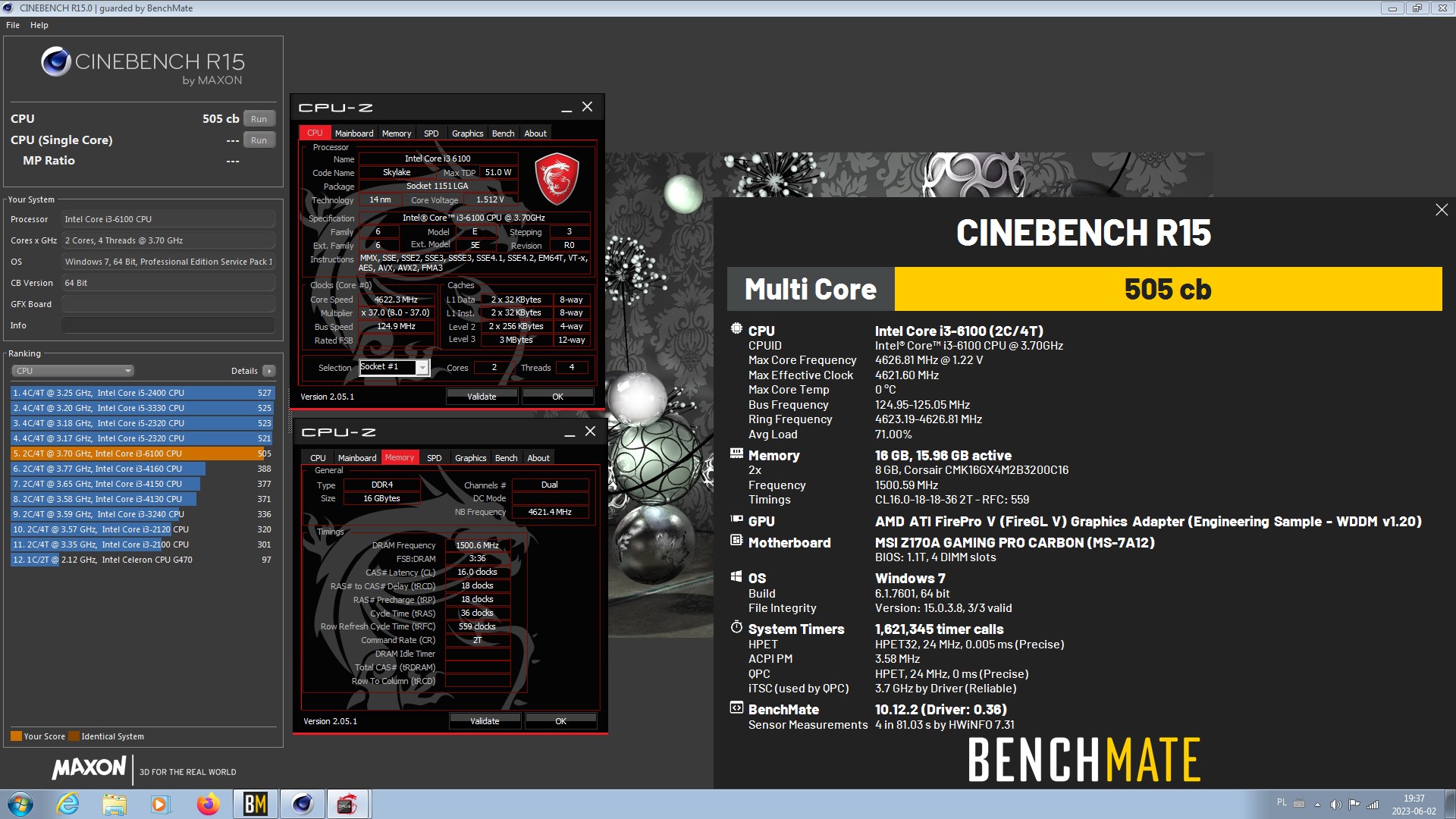Click the Info text field
The image size is (1456, 819).
click(168, 325)
